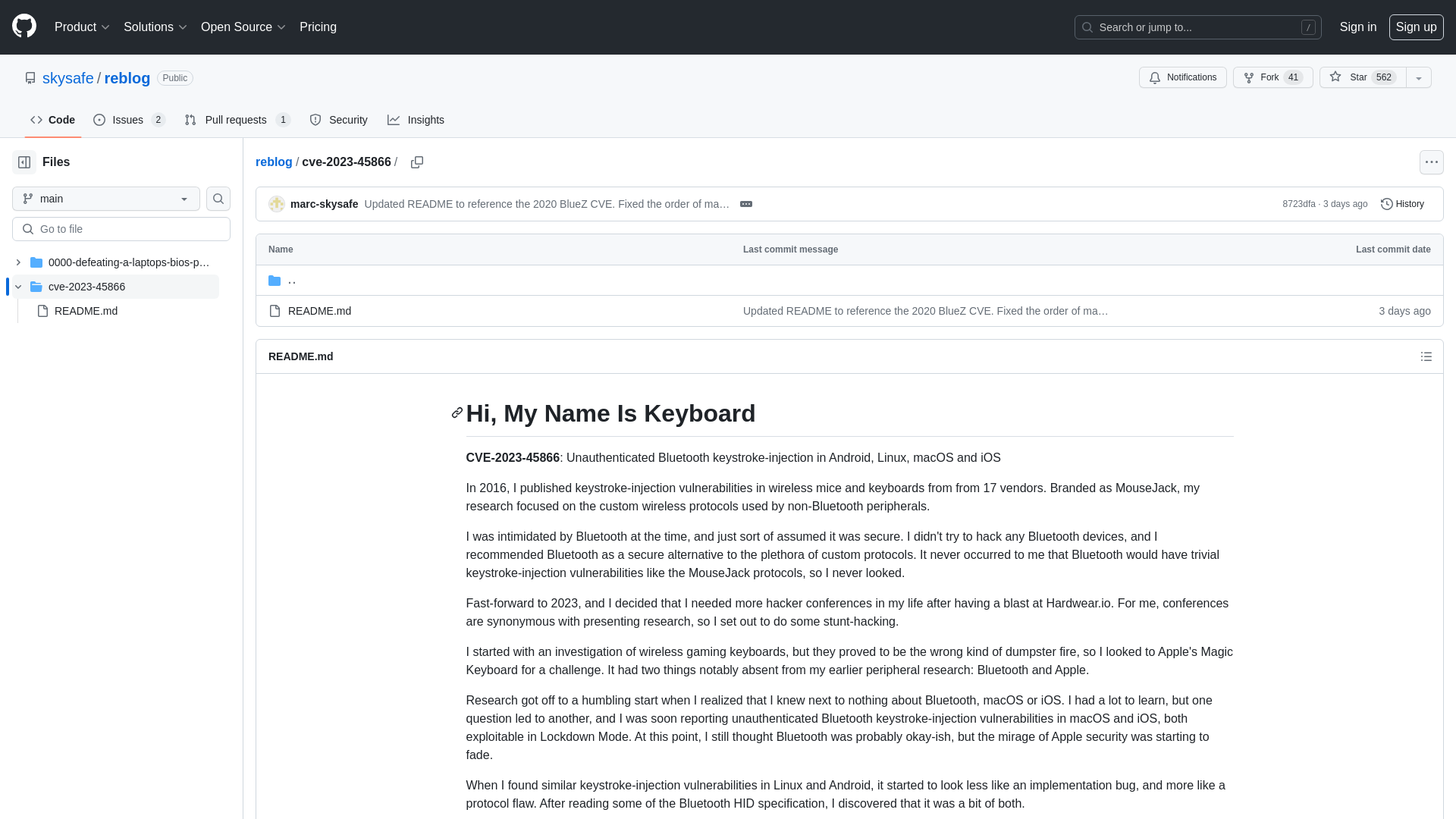Click the Insights graph icon tab
The width and height of the screenshot is (1456, 819).
point(416,119)
